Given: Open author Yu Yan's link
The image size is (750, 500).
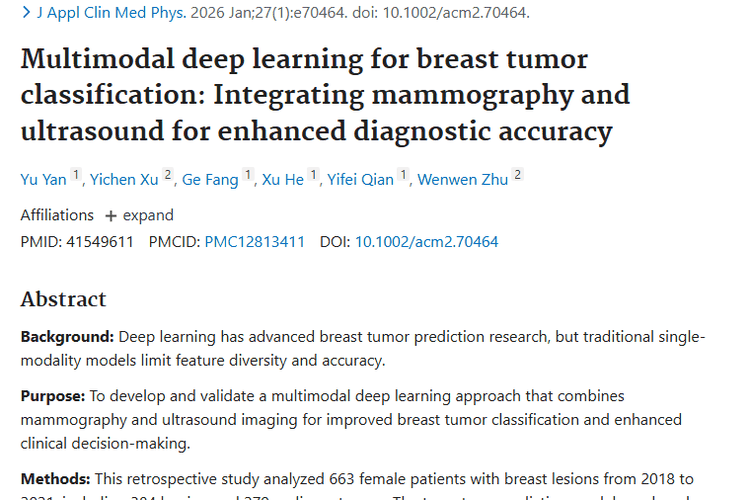Looking at the screenshot, I should pyautogui.click(x=44, y=180).
